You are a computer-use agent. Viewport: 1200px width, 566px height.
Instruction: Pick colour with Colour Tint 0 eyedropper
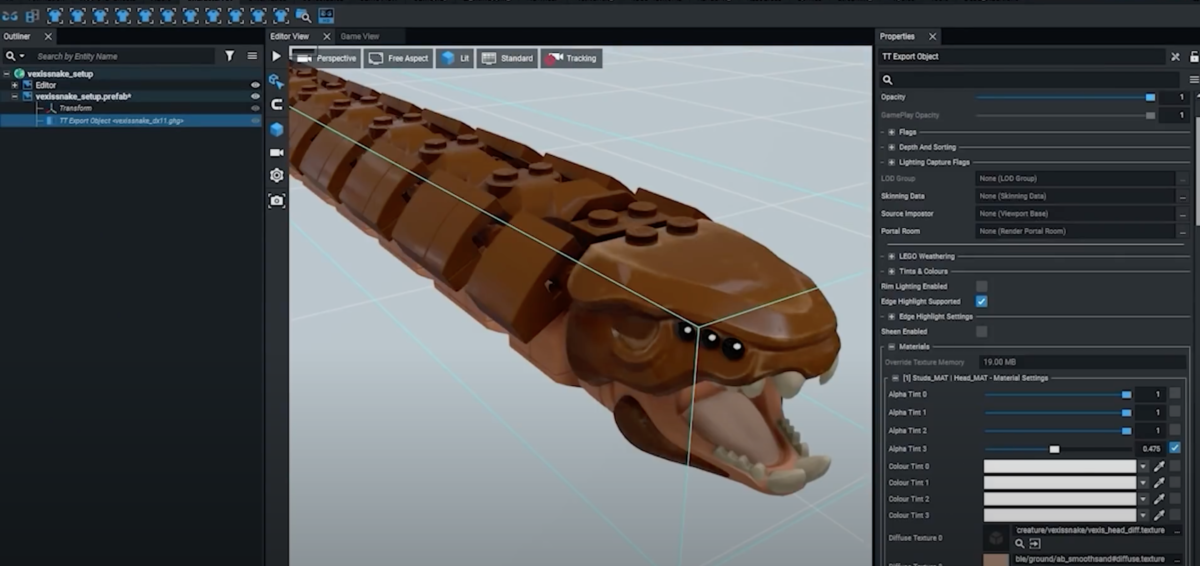[1160, 466]
